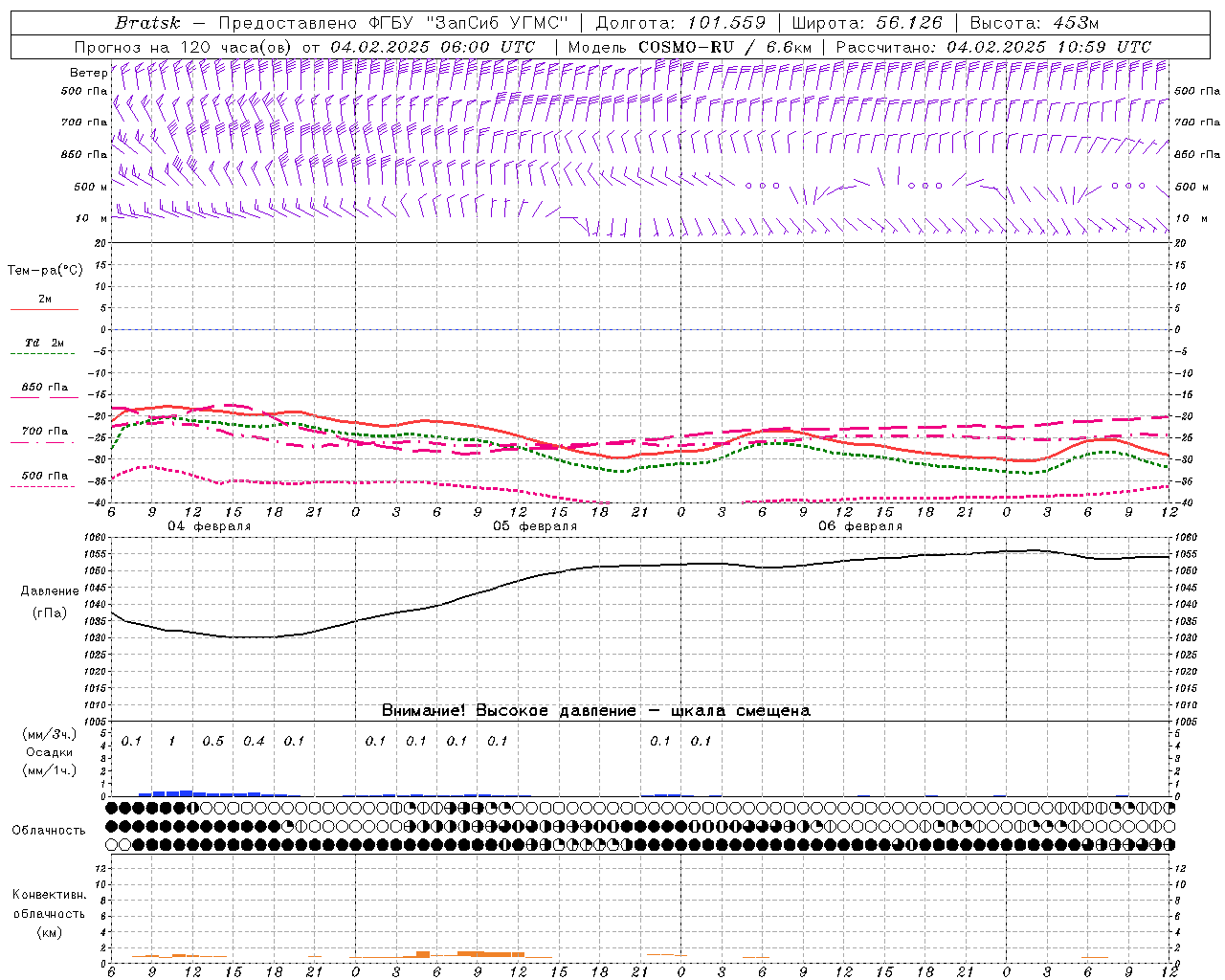
Task: Select the 05 февраля date label
Action: (535, 526)
